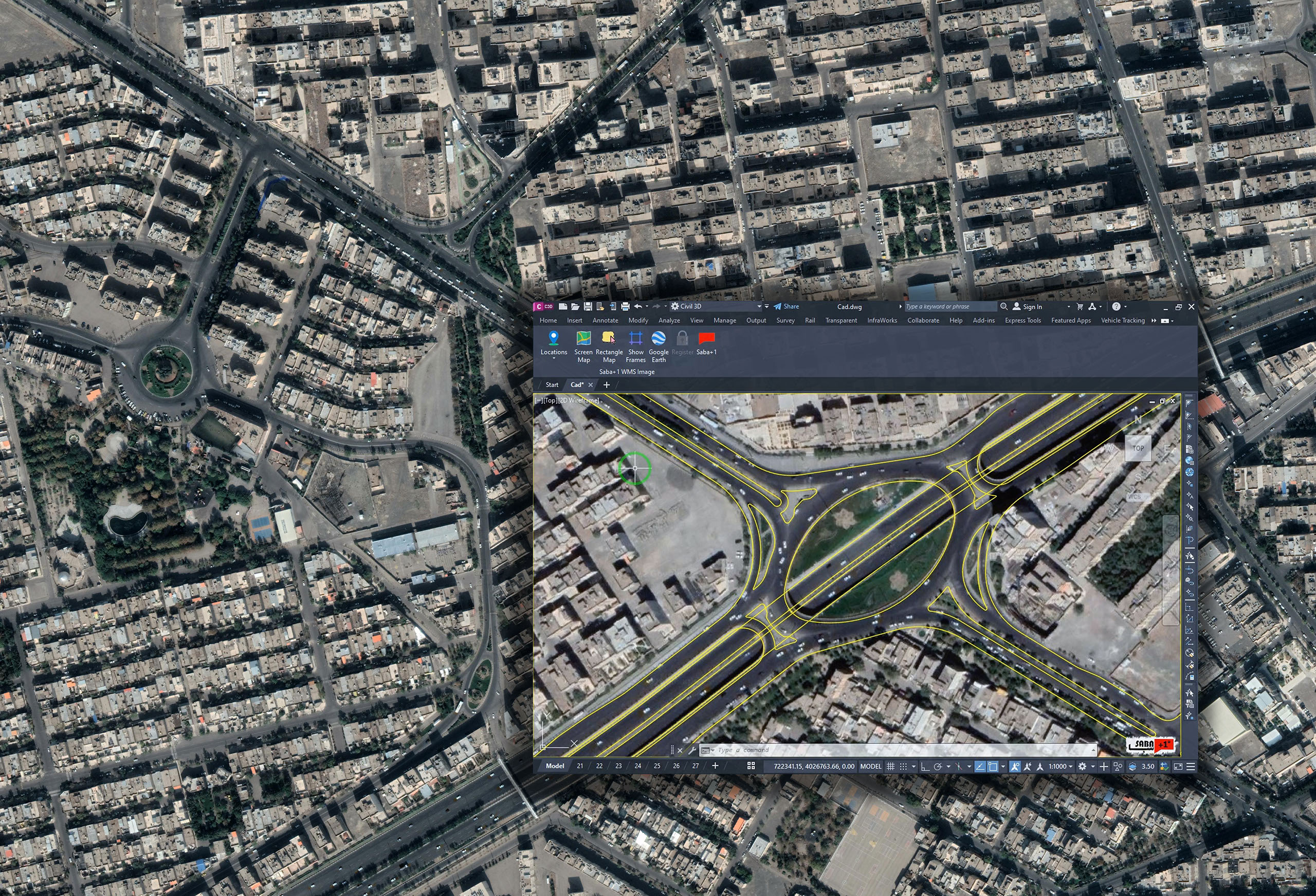
Task: Click the red Saba+1 icon
Action: (706, 339)
